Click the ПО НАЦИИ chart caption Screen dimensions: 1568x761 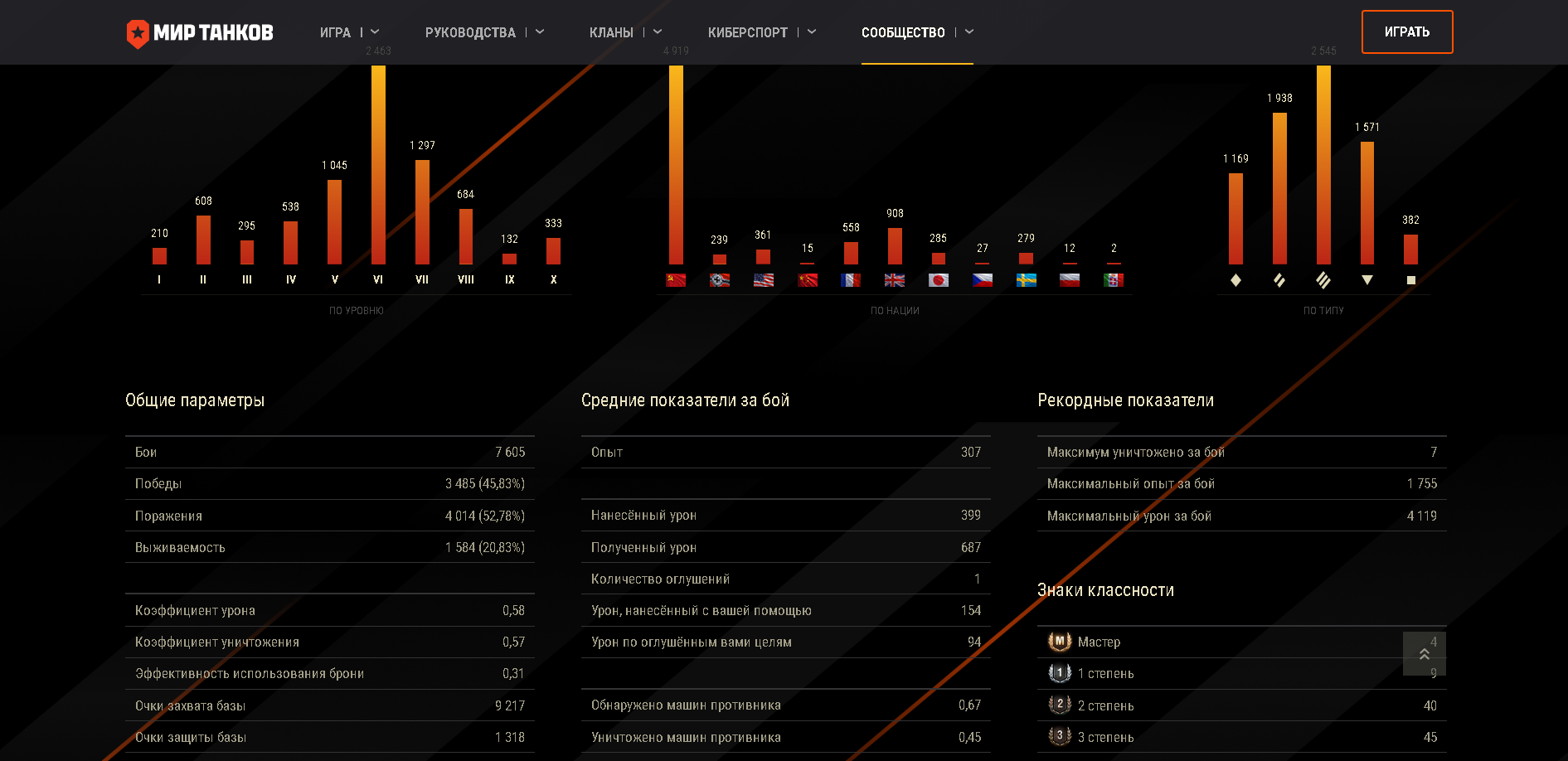coord(895,311)
